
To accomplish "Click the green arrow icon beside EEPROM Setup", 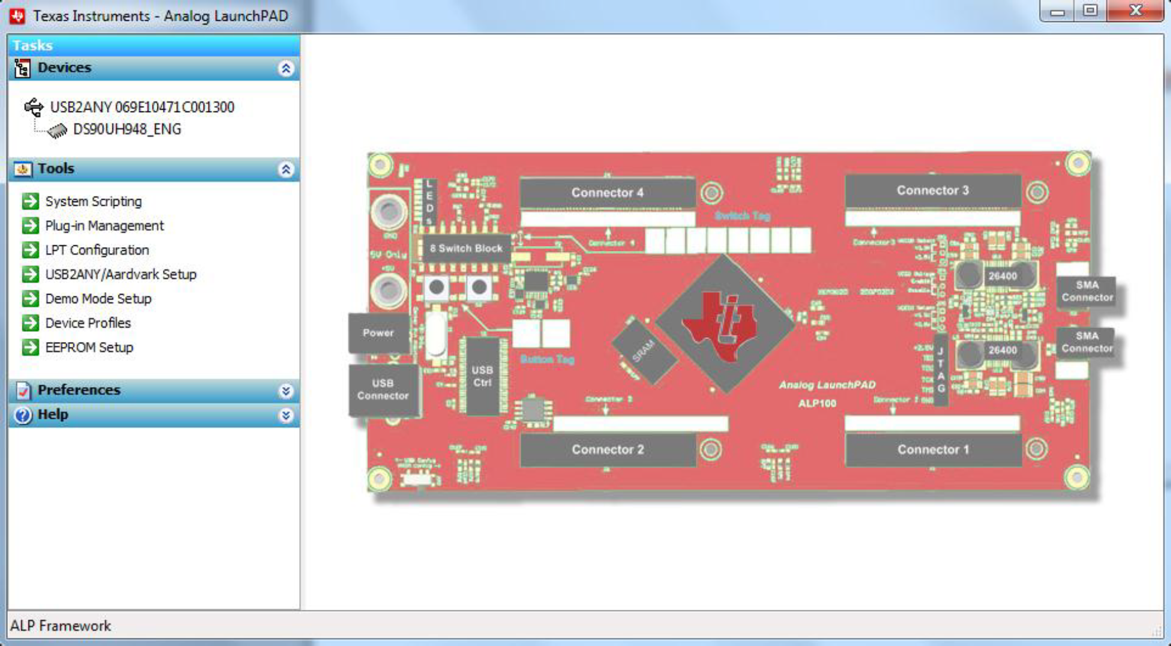I will pos(30,347).
